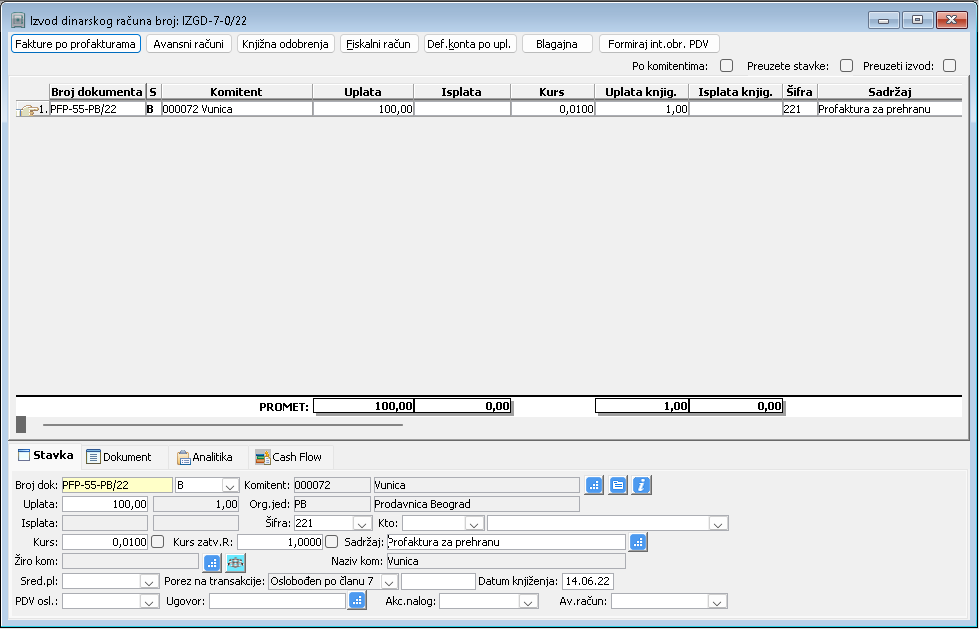980x630 pixels.
Task: Select the grid cell PFP-55-PB/22
Action: [97, 109]
